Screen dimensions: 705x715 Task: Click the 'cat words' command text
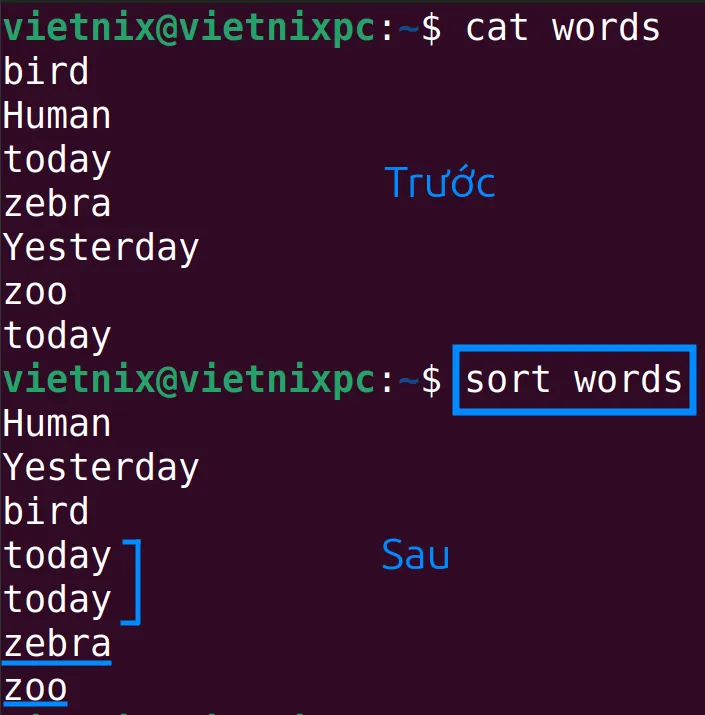[x=563, y=28]
